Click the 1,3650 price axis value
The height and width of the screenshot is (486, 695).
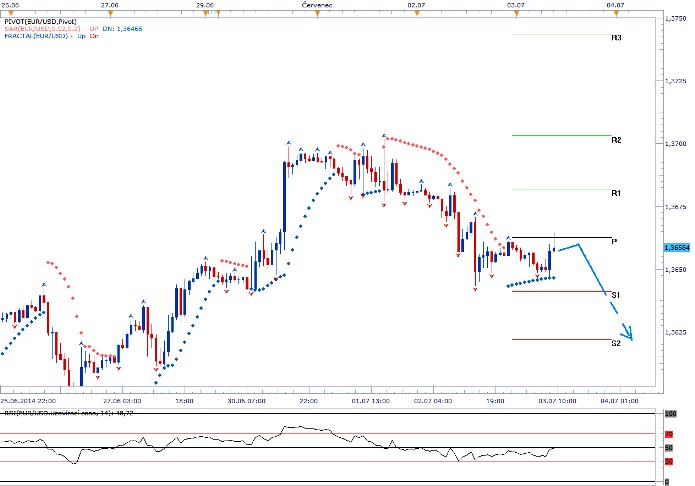pos(675,270)
